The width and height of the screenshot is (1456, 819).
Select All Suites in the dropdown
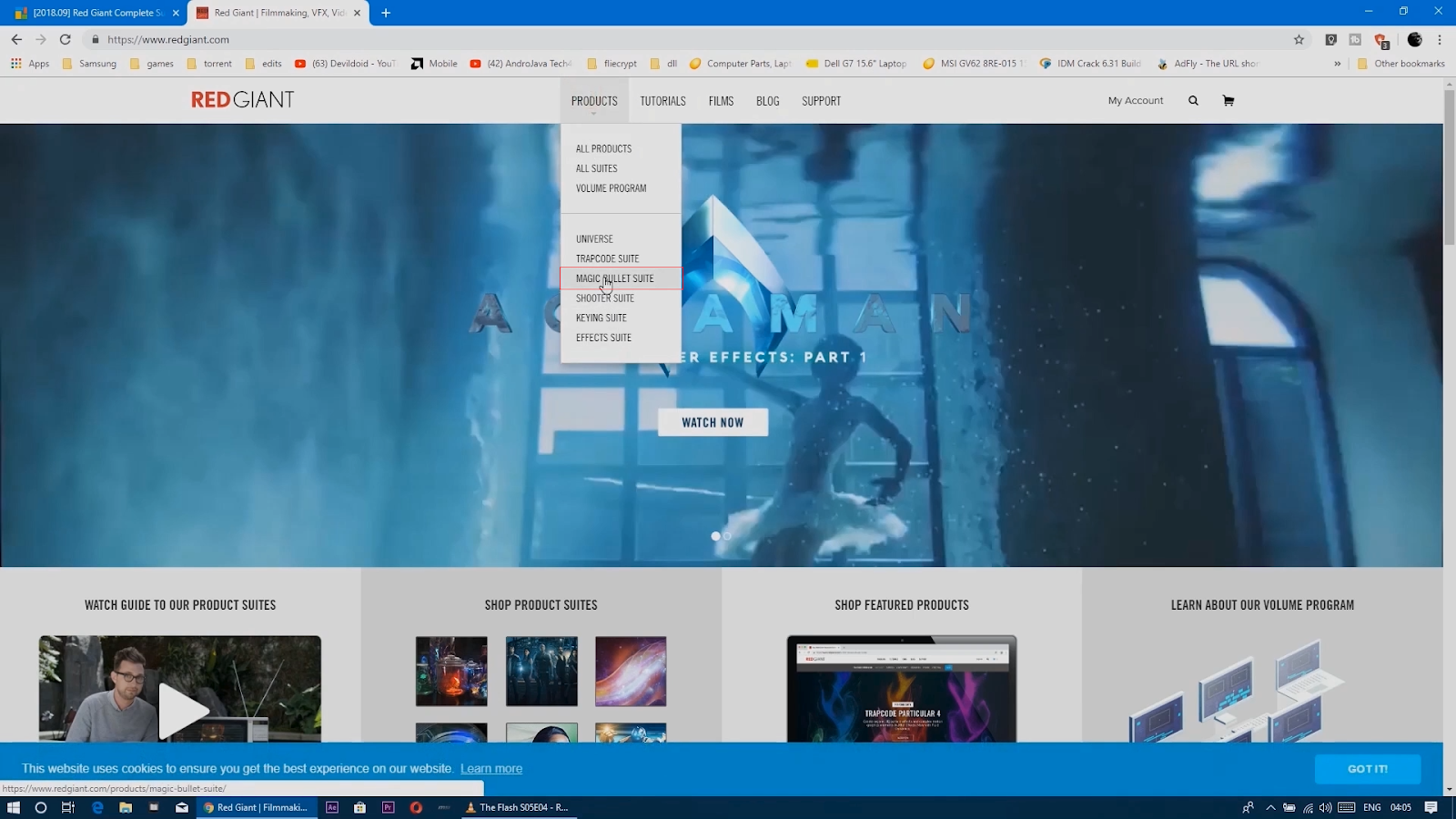596,168
